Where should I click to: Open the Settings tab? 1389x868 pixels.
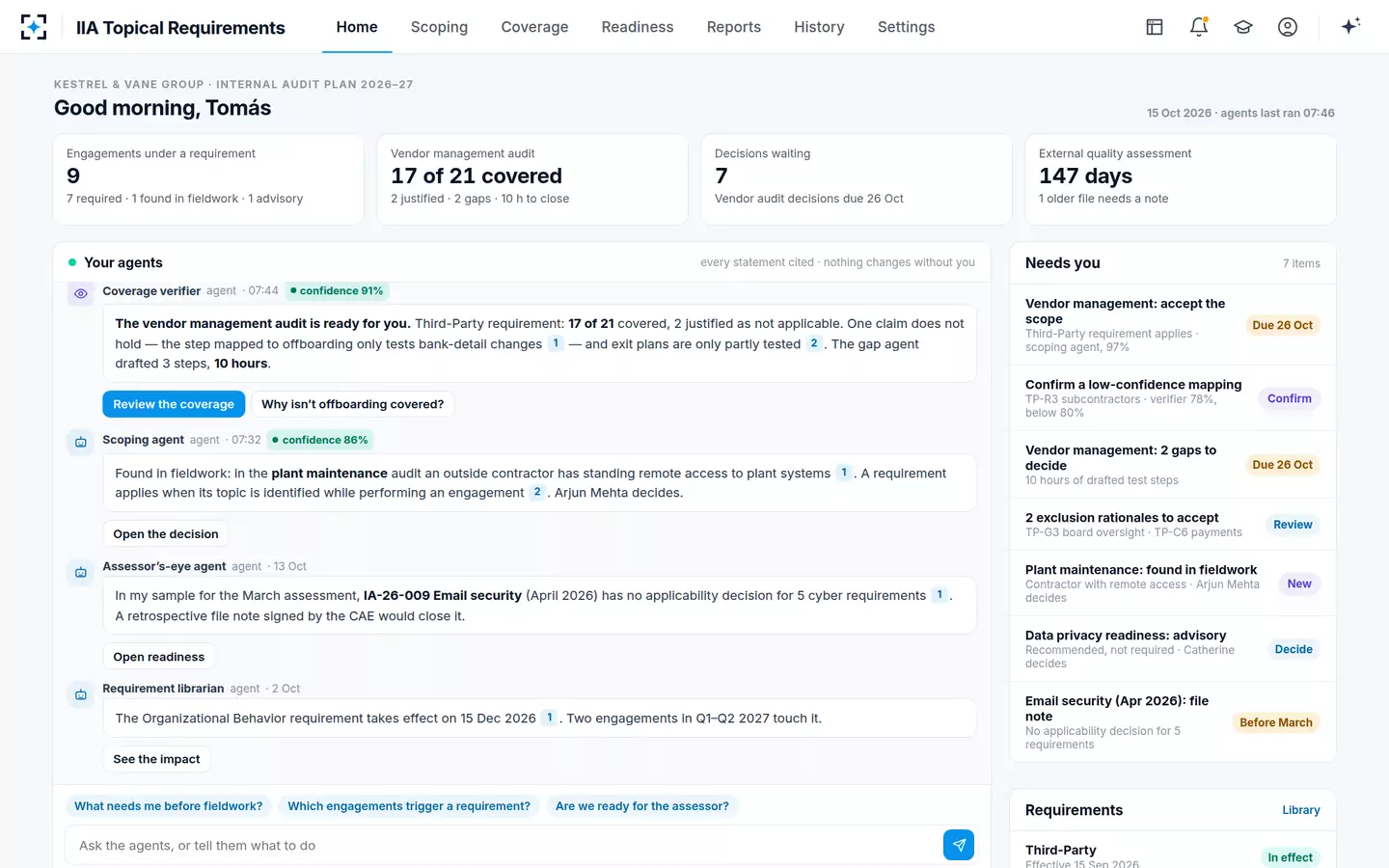click(906, 27)
